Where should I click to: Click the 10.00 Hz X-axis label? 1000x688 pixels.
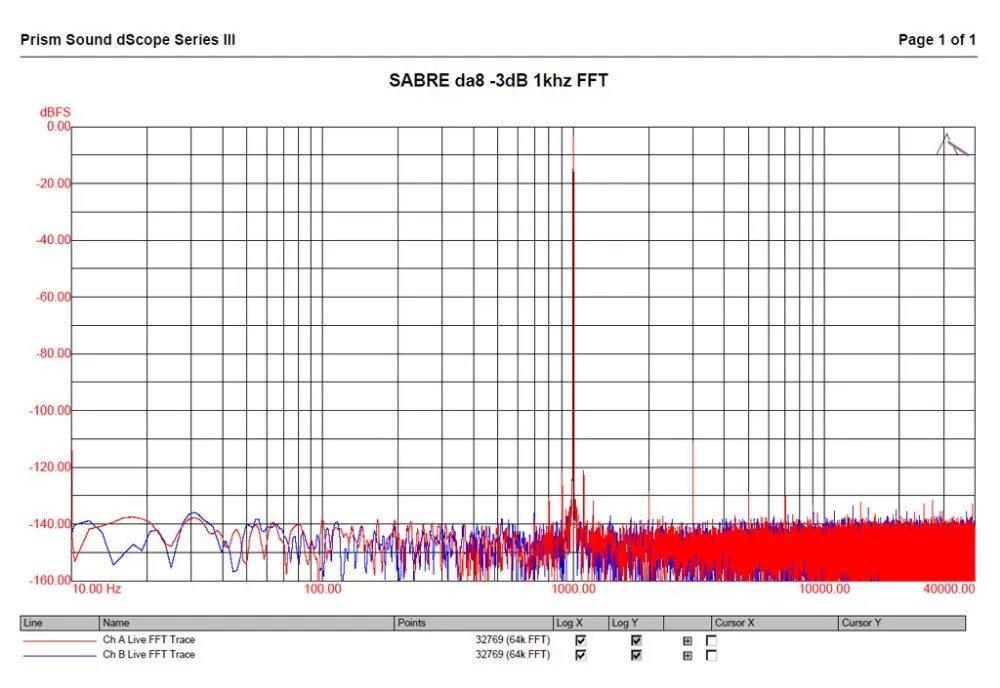(x=97, y=589)
